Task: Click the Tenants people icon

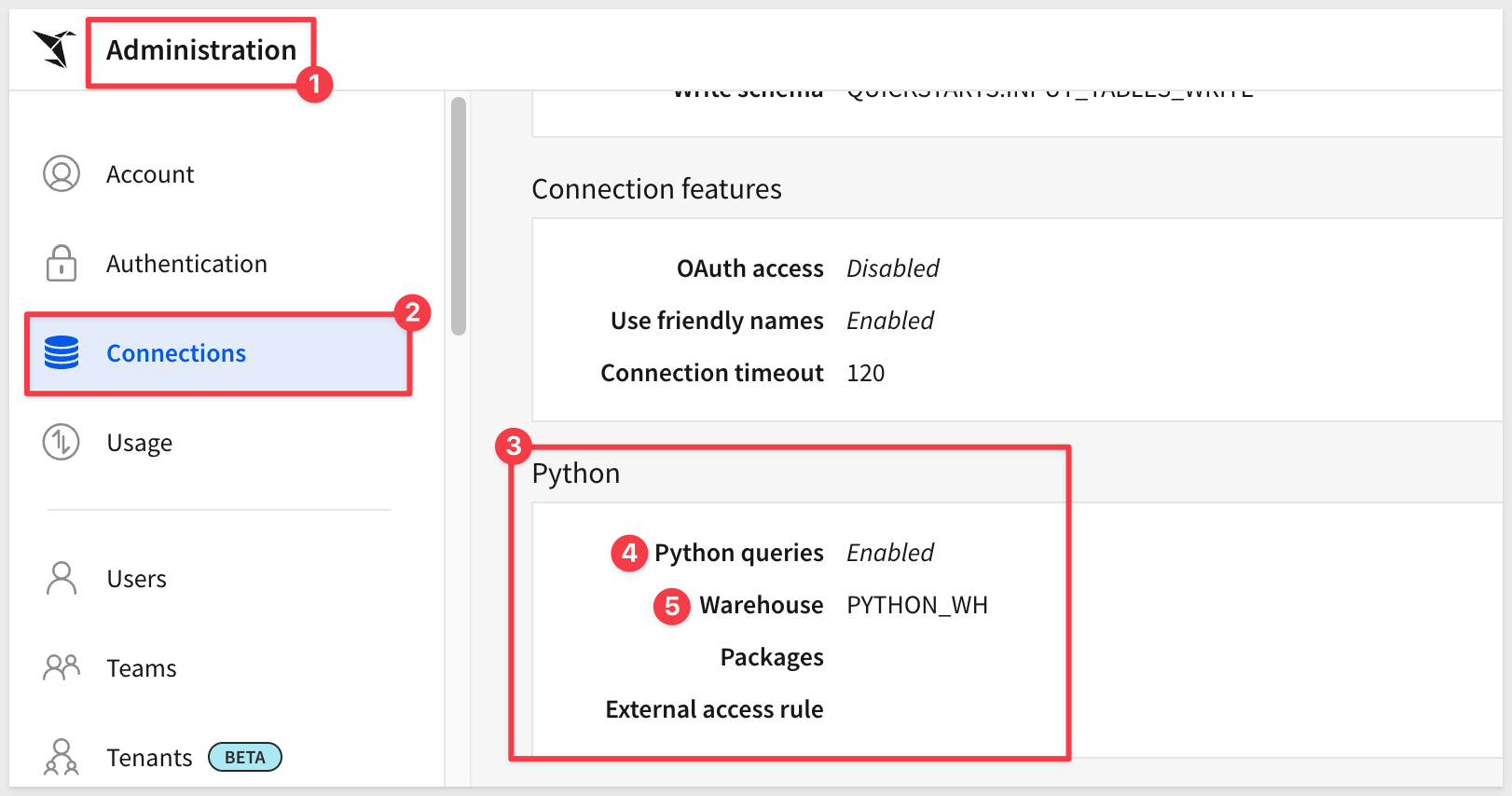Action: point(62,757)
